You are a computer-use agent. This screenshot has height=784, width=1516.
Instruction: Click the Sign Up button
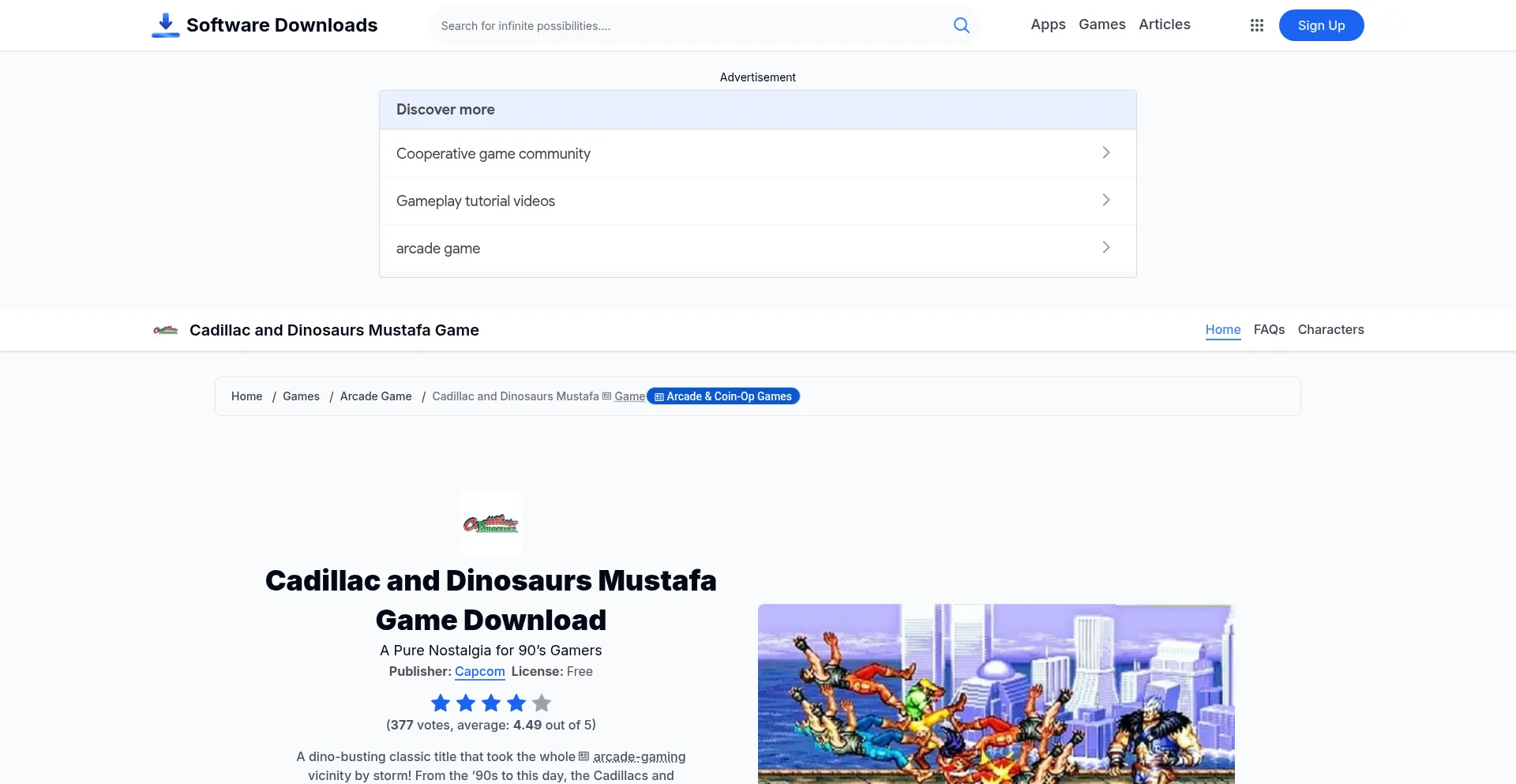pyautogui.click(x=1321, y=25)
